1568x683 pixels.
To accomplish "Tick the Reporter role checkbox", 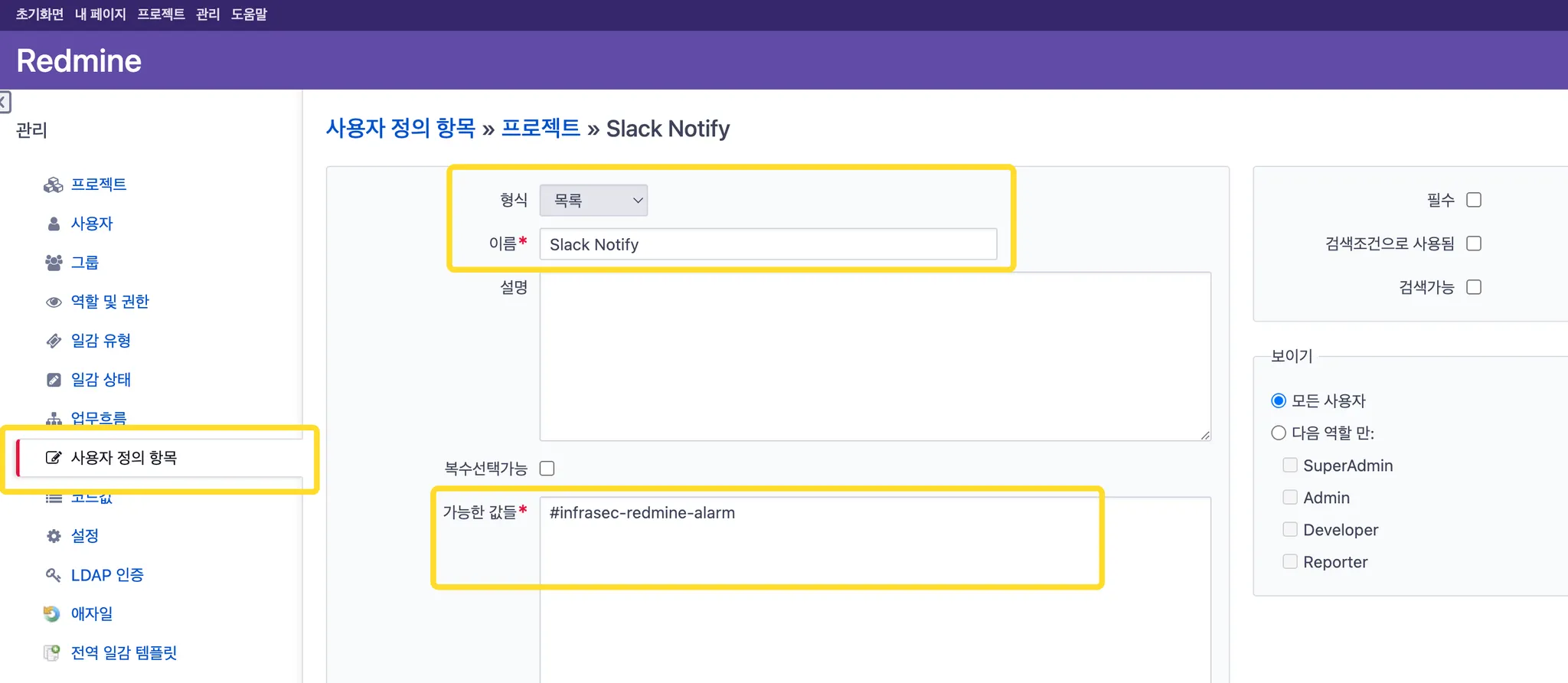I will tap(1290, 562).
